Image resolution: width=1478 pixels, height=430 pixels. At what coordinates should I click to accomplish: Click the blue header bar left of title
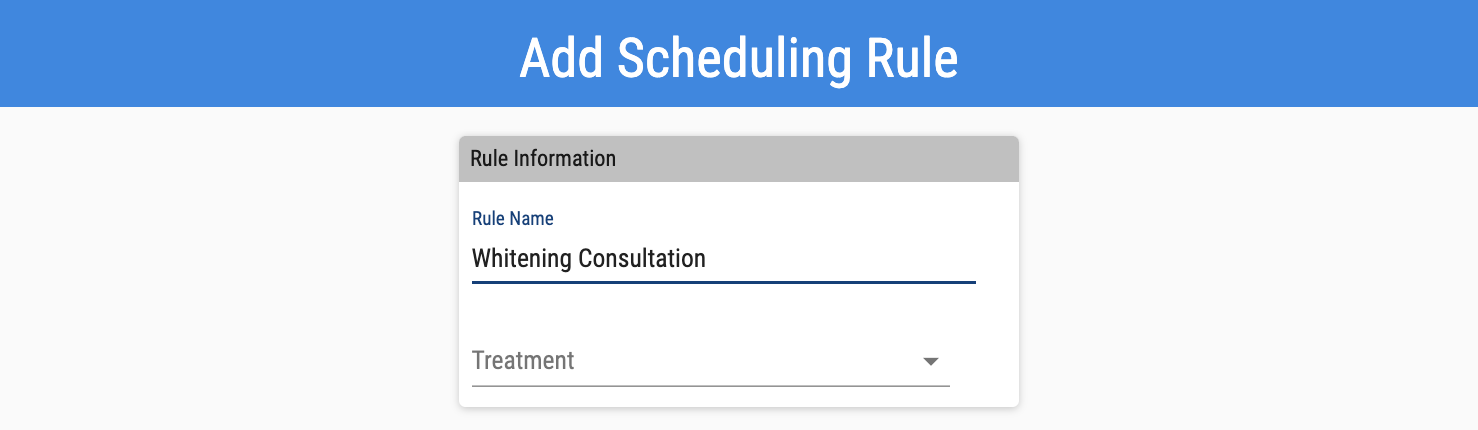coord(250,54)
